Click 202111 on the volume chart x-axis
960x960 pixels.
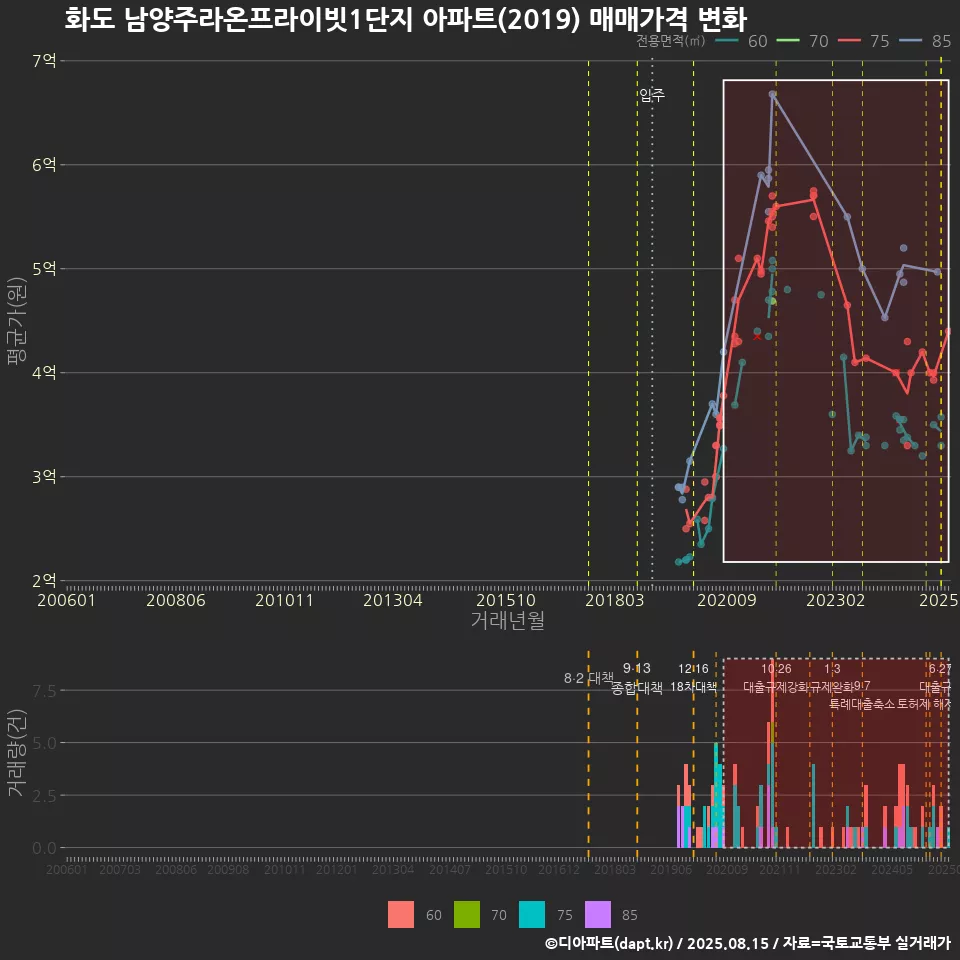779,869
